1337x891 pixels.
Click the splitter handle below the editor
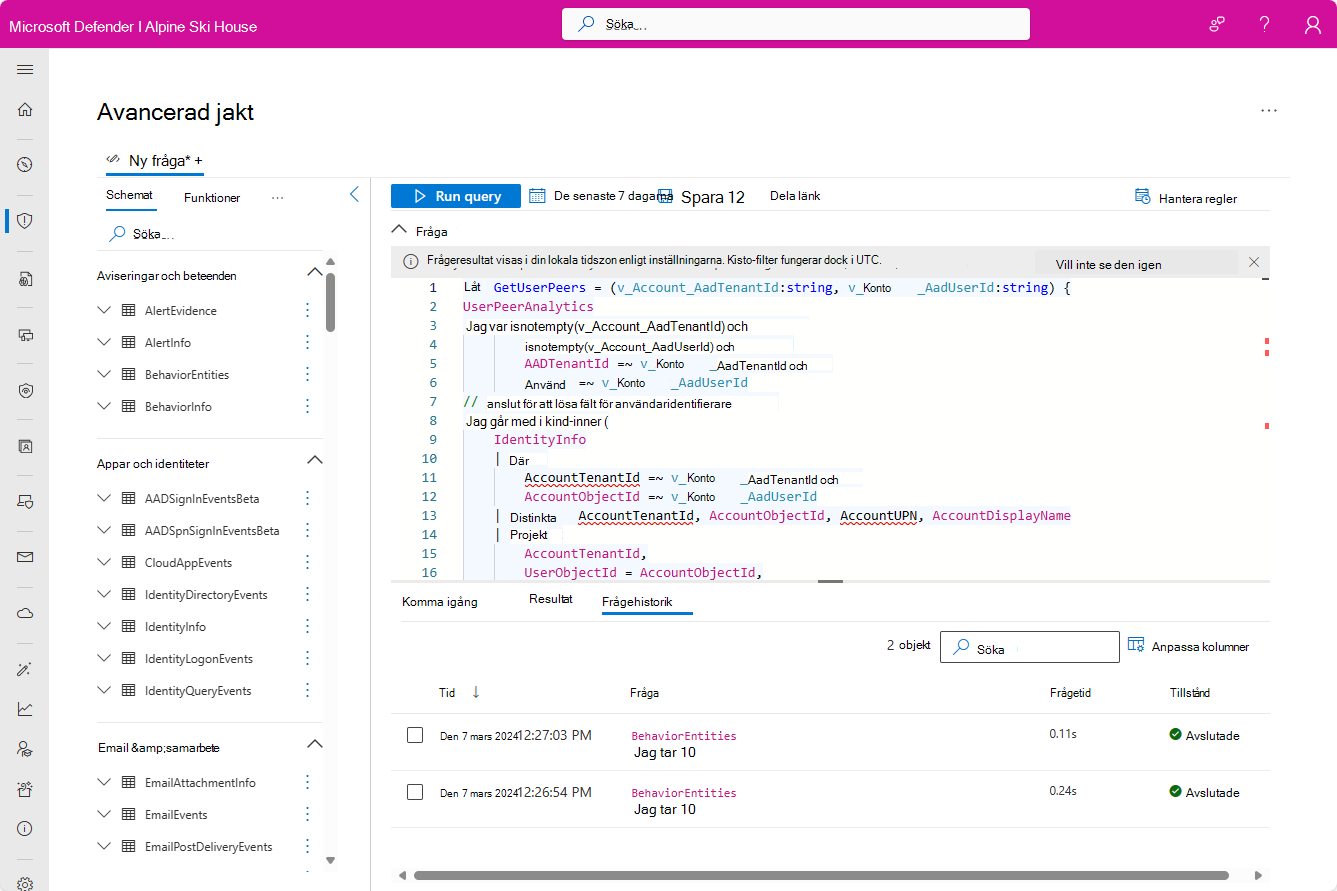click(830, 581)
